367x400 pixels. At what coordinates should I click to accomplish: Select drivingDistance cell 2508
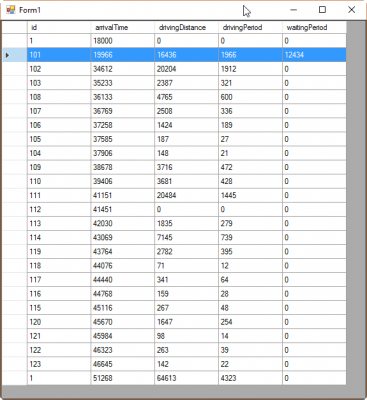click(187, 111)
